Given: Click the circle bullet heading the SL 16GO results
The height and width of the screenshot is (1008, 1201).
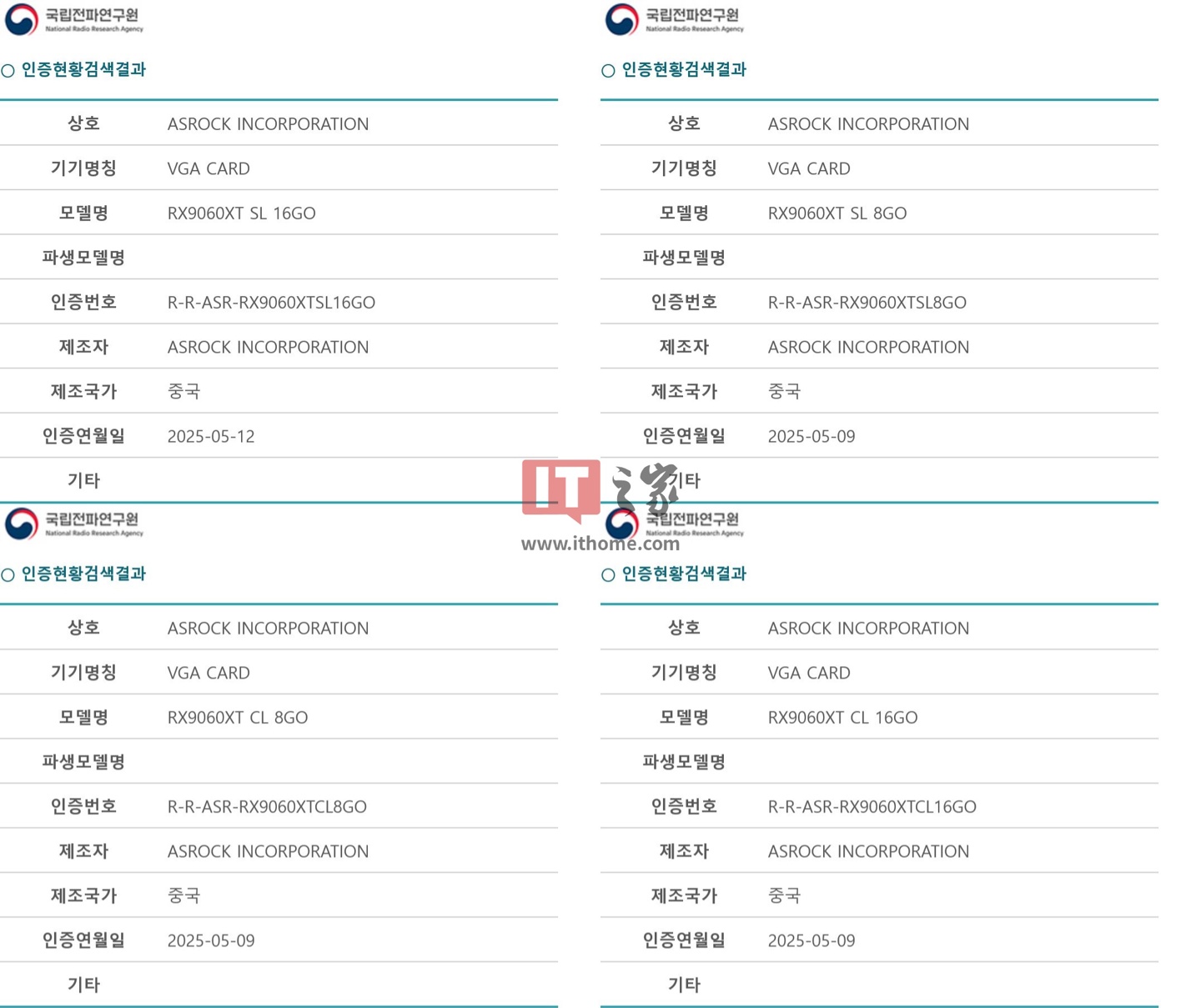Looking at the screenshot, I should [x=8, y=71].
